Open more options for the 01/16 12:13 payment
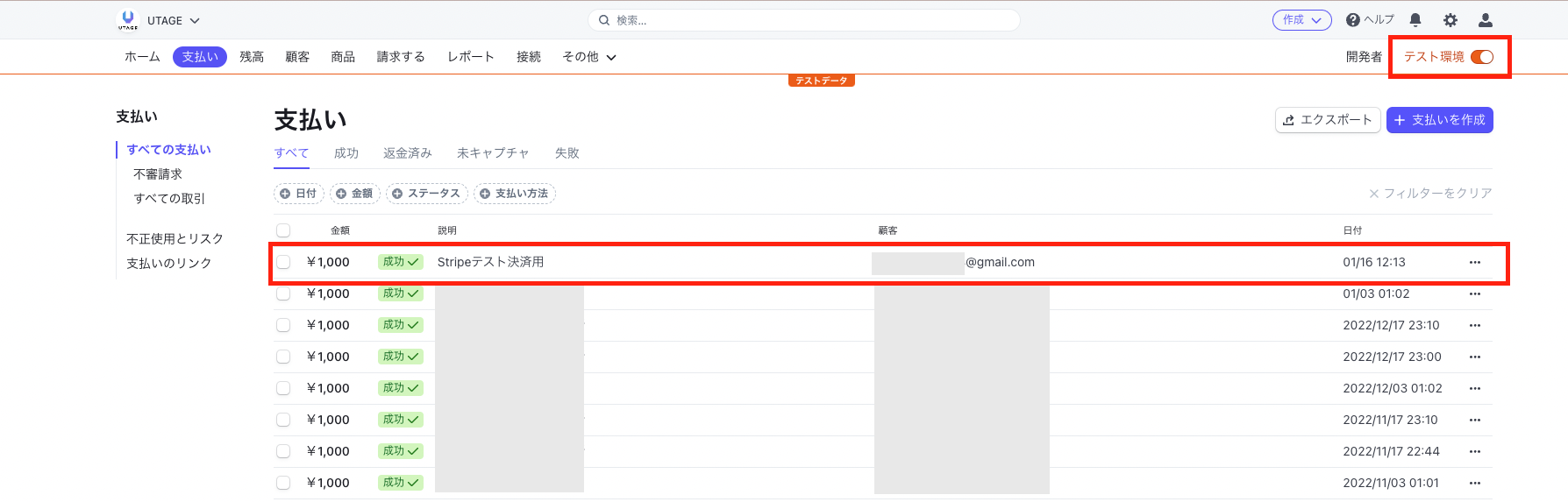 point(1475,262)
